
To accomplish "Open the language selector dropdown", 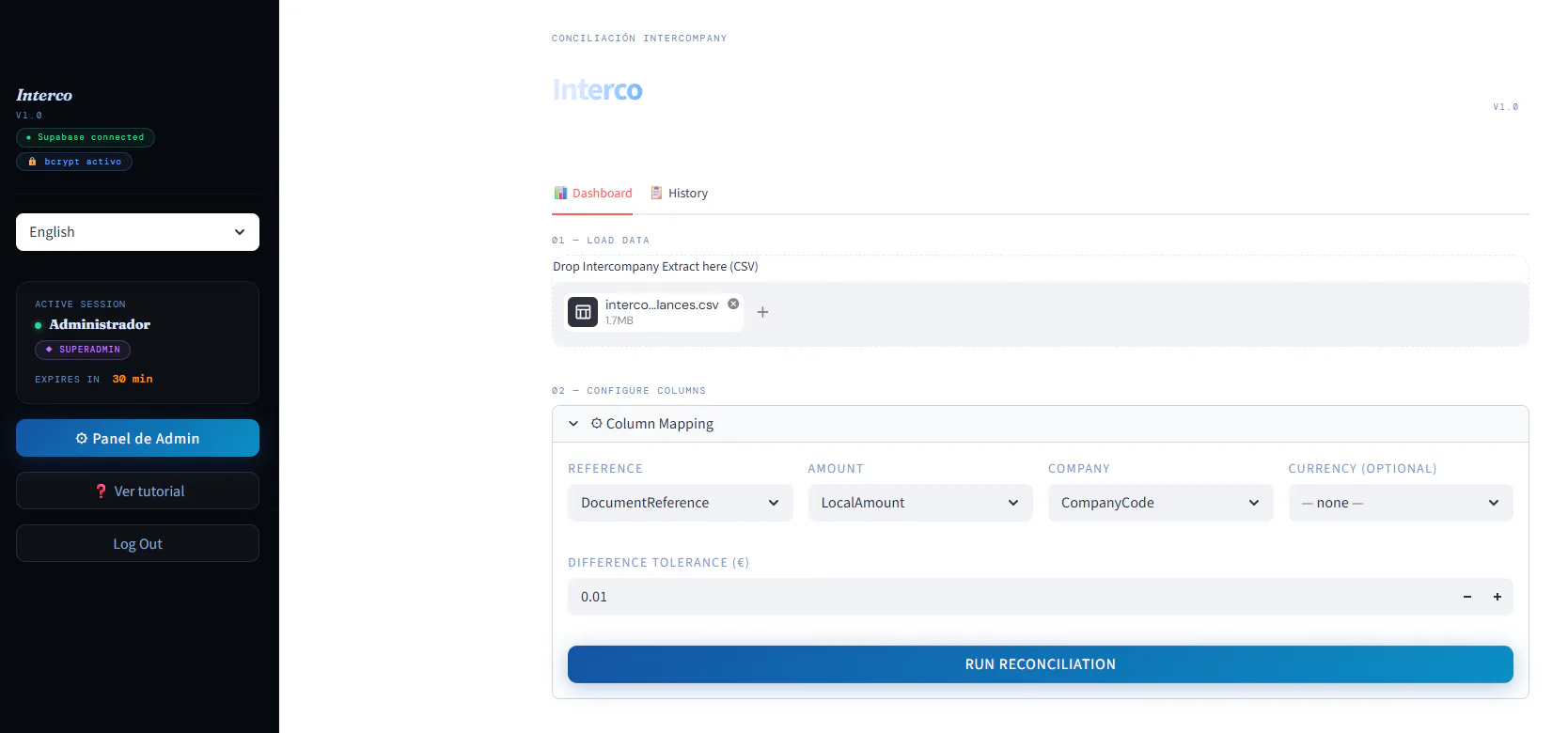I will (137, 232).
